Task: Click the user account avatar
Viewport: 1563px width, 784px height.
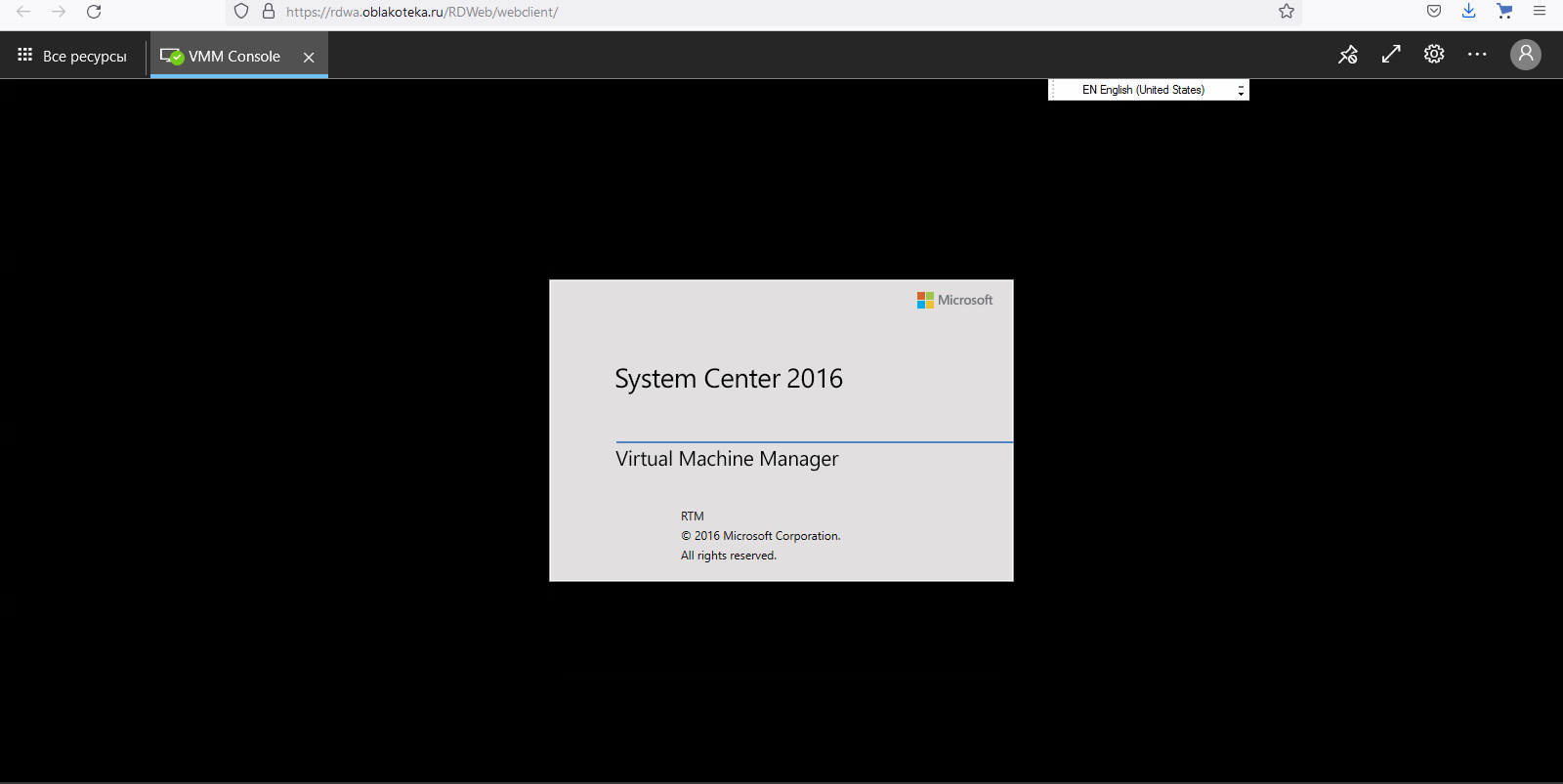Action: [1525, 55]
